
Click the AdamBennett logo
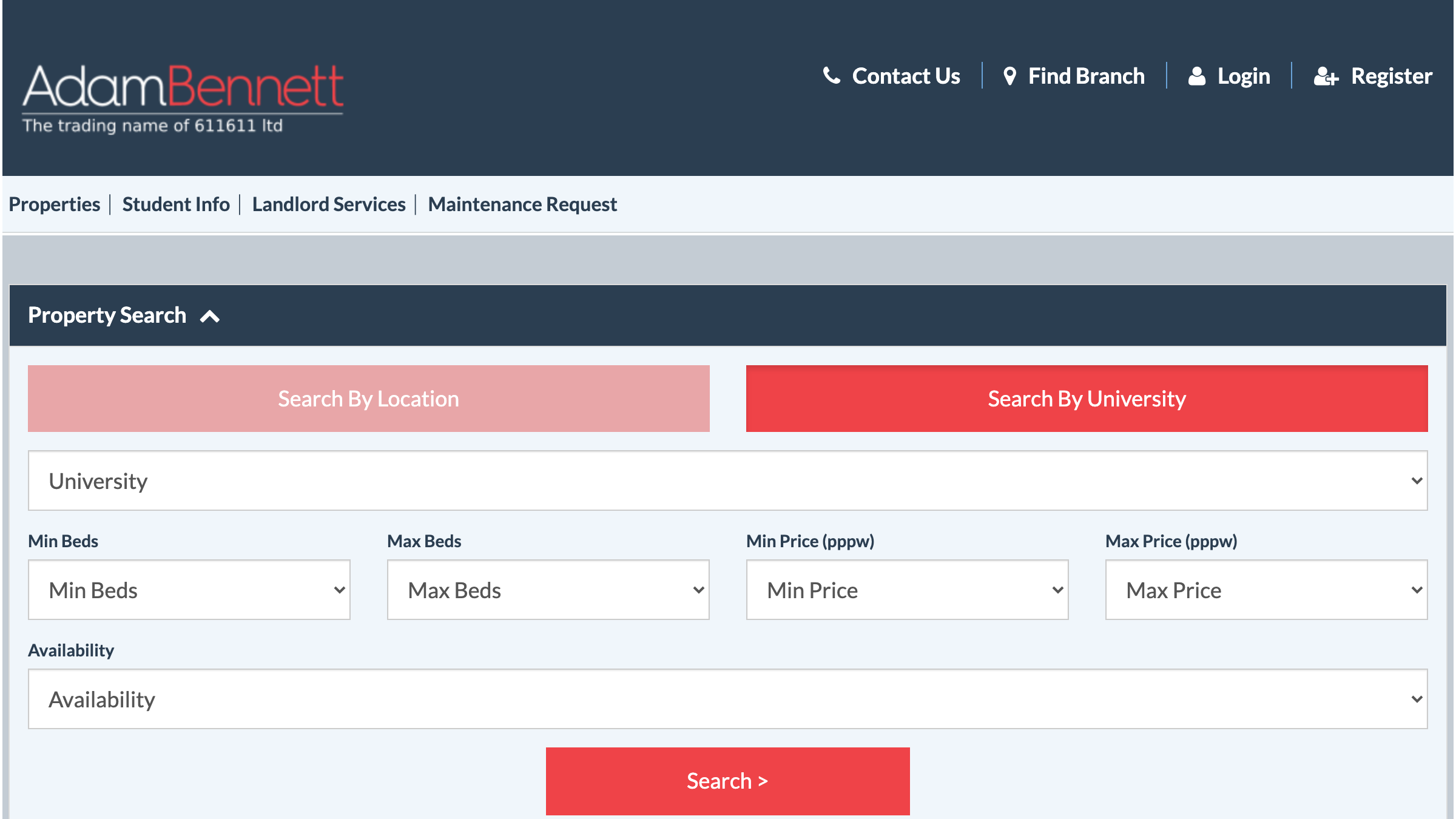pyautogui.click(x=183, y=98)
